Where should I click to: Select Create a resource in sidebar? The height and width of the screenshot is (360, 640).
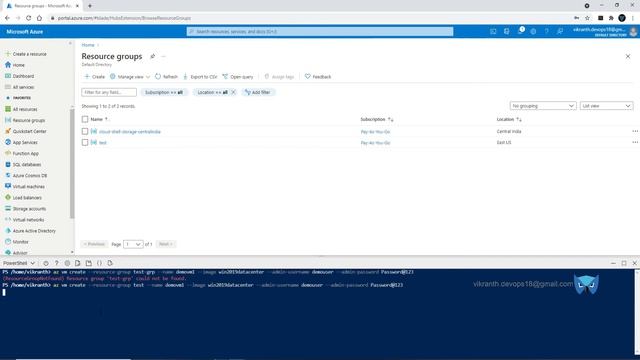26,54
